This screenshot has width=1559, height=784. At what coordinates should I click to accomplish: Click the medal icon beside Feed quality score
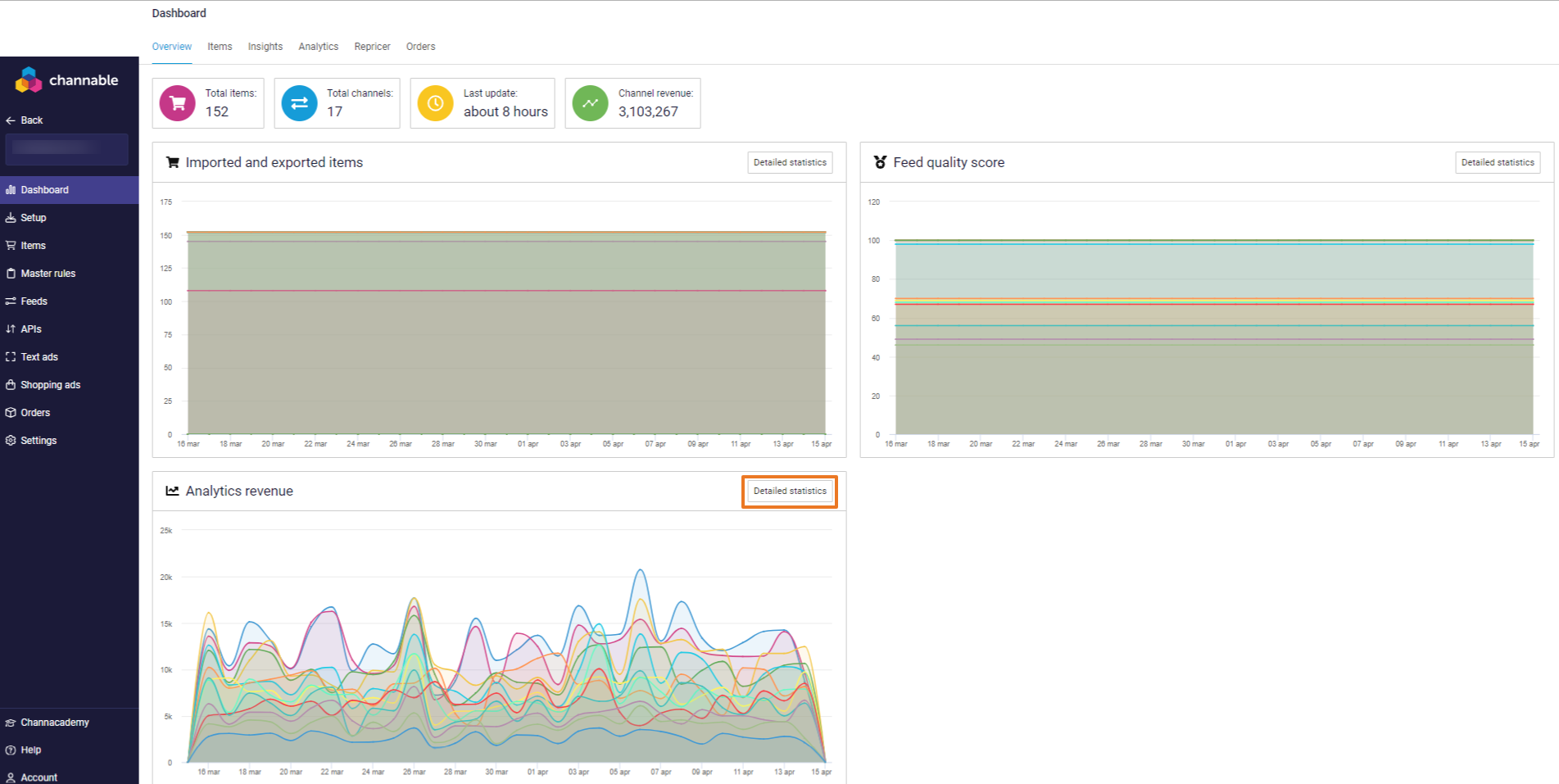pos(880,162)
